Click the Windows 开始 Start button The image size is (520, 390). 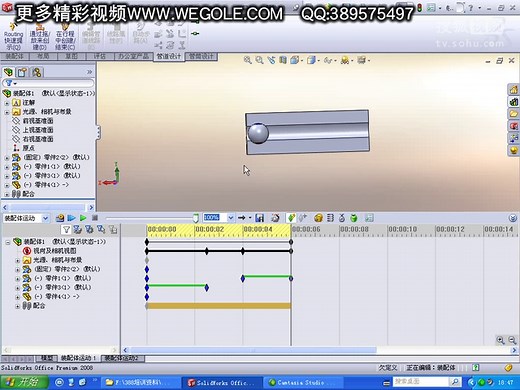tap(24, 382)
